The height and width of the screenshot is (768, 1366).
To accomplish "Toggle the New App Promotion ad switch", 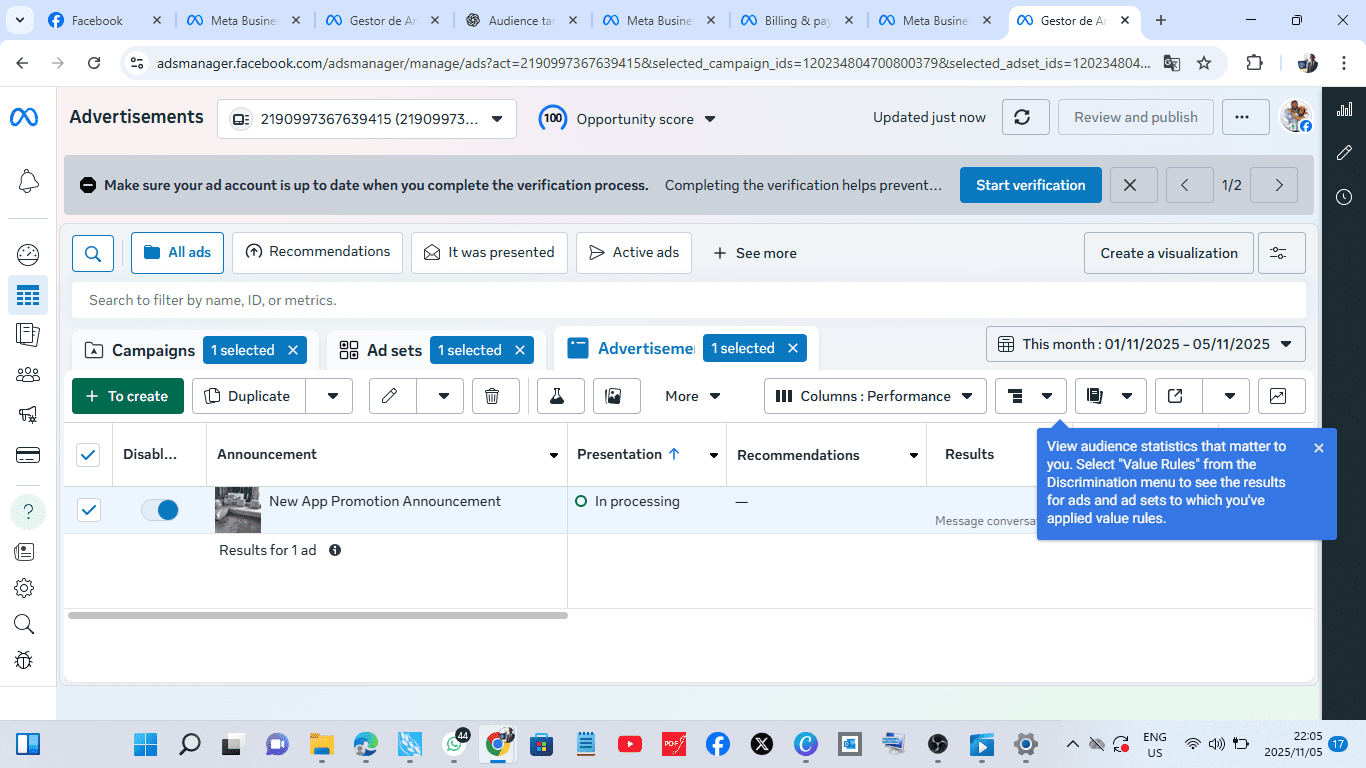I will [x=160, y=510].
